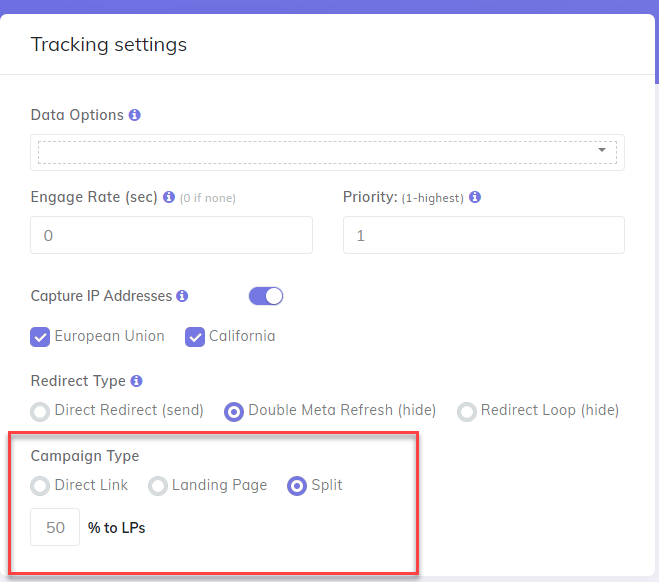Click the Engage Rate input field

pos(171,235)
